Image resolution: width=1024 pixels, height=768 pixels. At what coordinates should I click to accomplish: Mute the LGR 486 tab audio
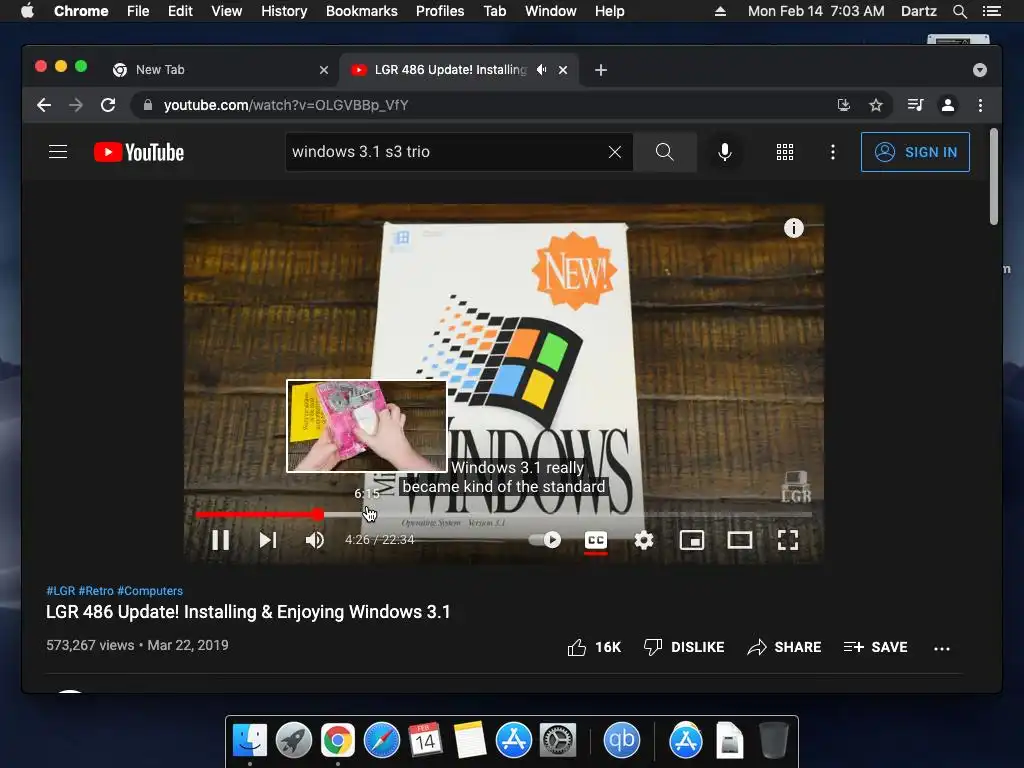(x=541, y=70)
